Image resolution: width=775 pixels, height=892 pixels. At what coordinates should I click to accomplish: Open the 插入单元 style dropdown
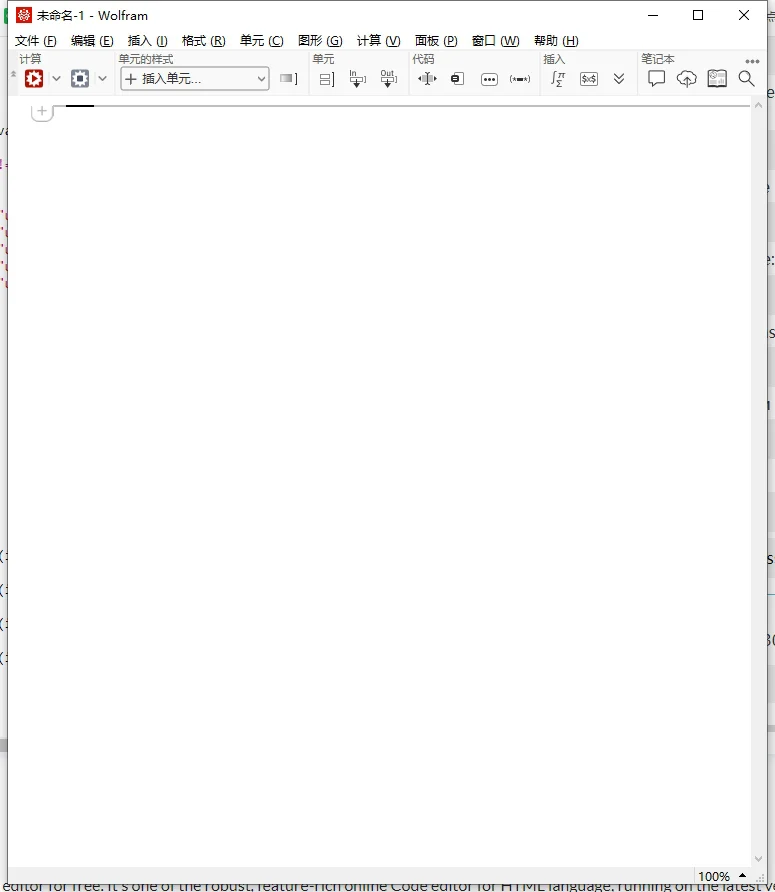195,79
